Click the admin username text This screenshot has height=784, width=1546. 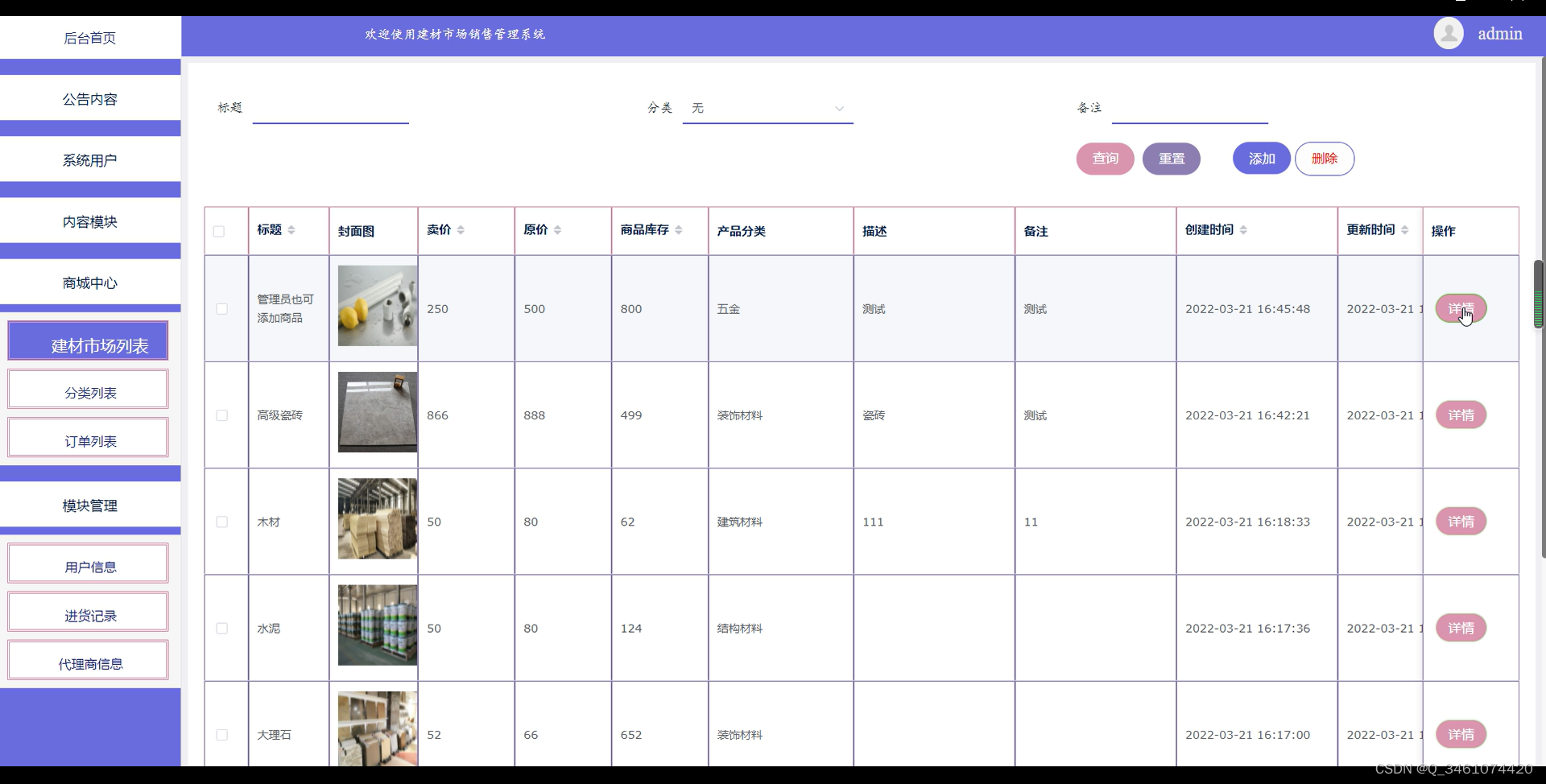pyautogui.click(x=1500, y=34)
